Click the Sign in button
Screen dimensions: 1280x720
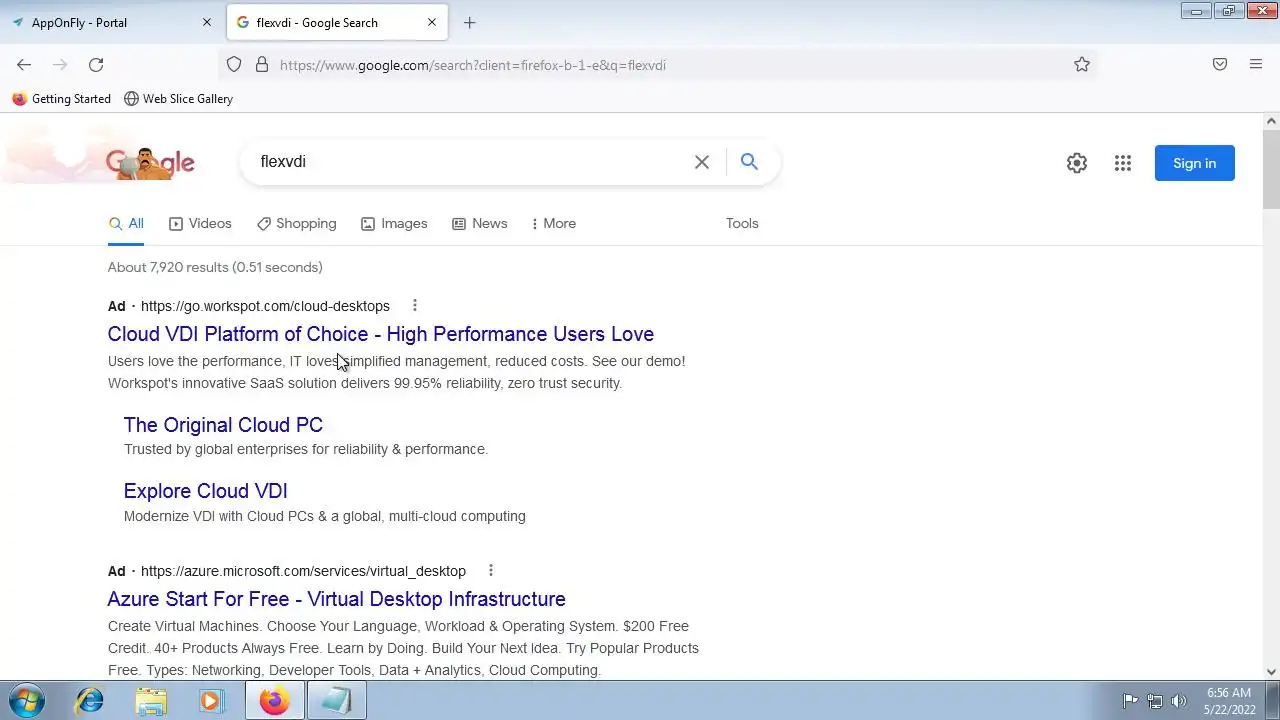1195,163
